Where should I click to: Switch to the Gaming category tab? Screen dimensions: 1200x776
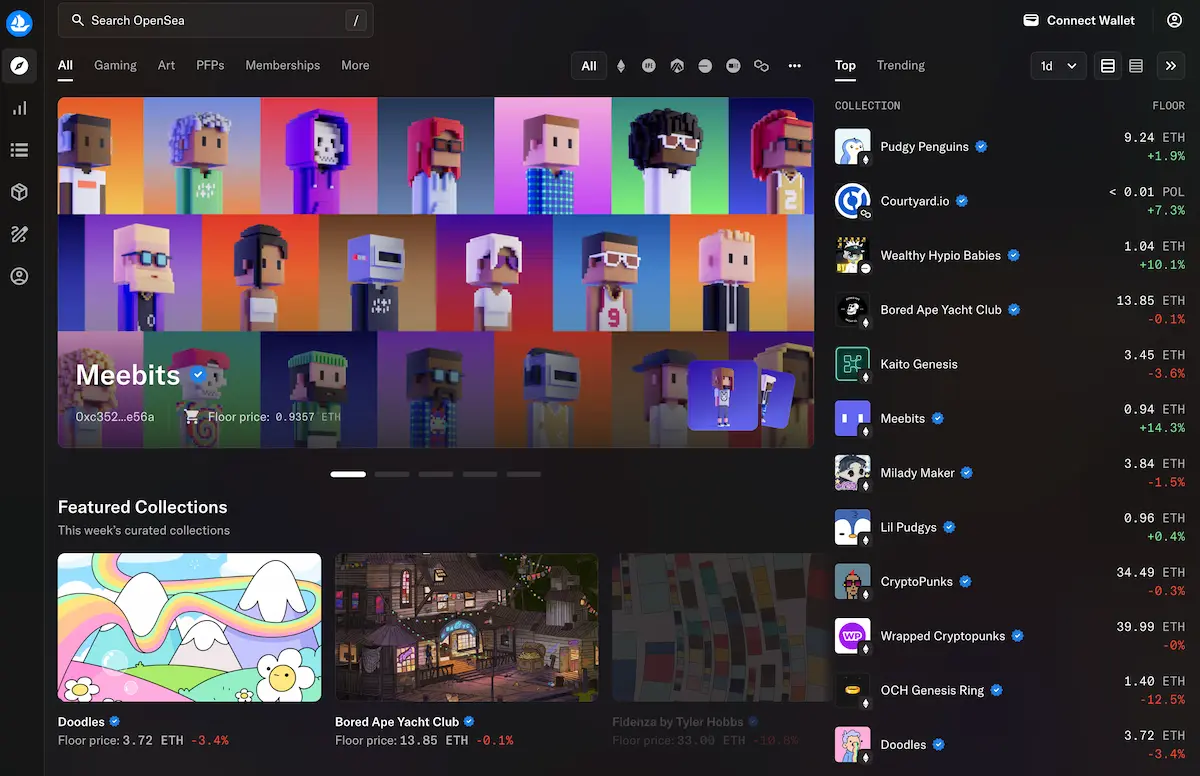tap(115, 66)
